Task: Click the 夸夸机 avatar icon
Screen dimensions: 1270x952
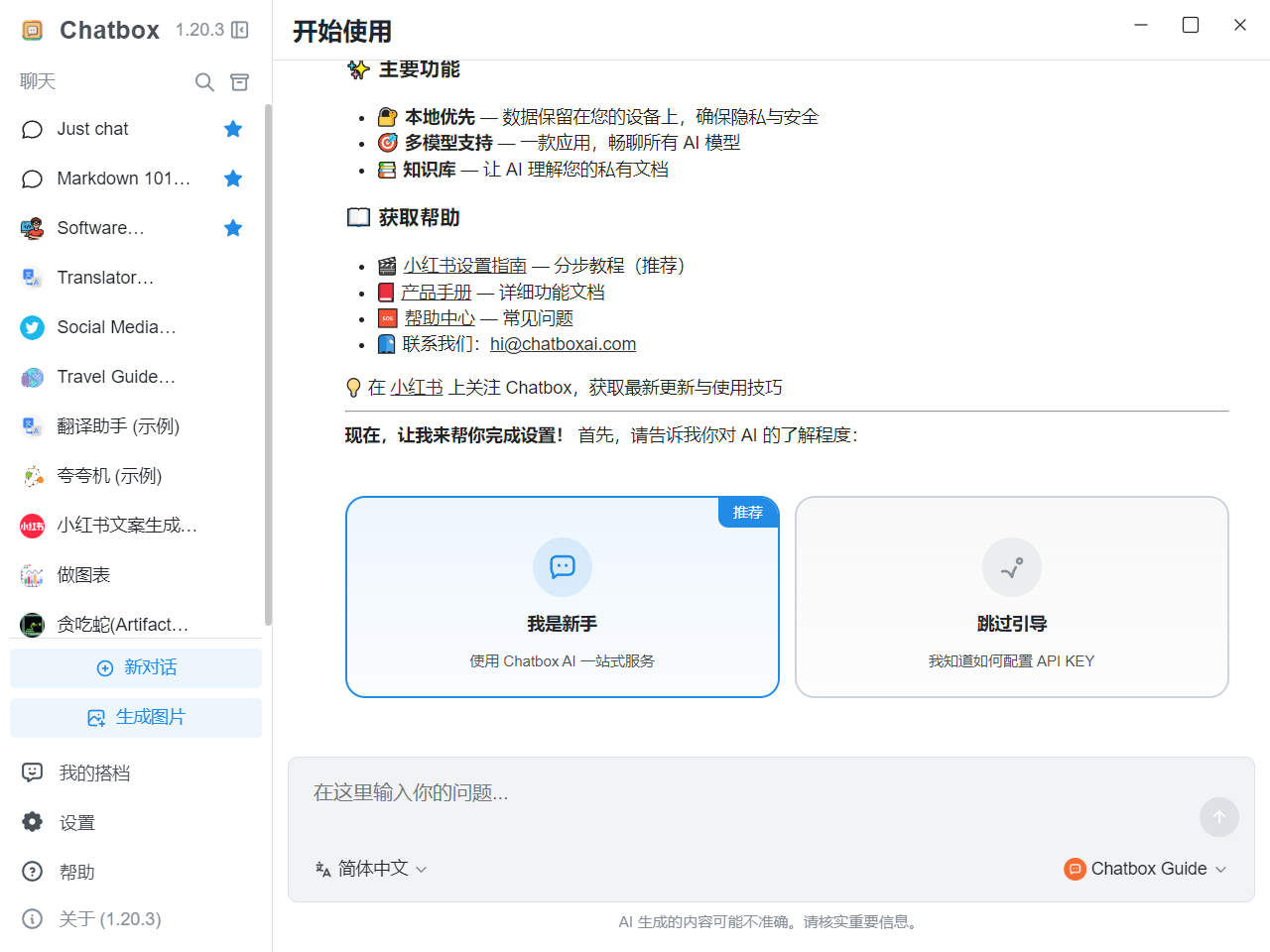Action: pos(32,476)
